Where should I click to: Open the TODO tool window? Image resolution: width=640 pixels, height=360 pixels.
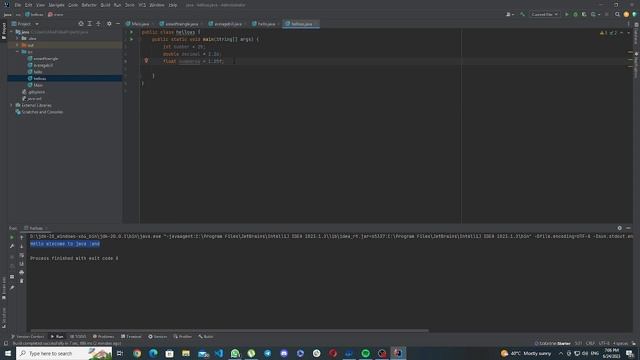[78, 337]
